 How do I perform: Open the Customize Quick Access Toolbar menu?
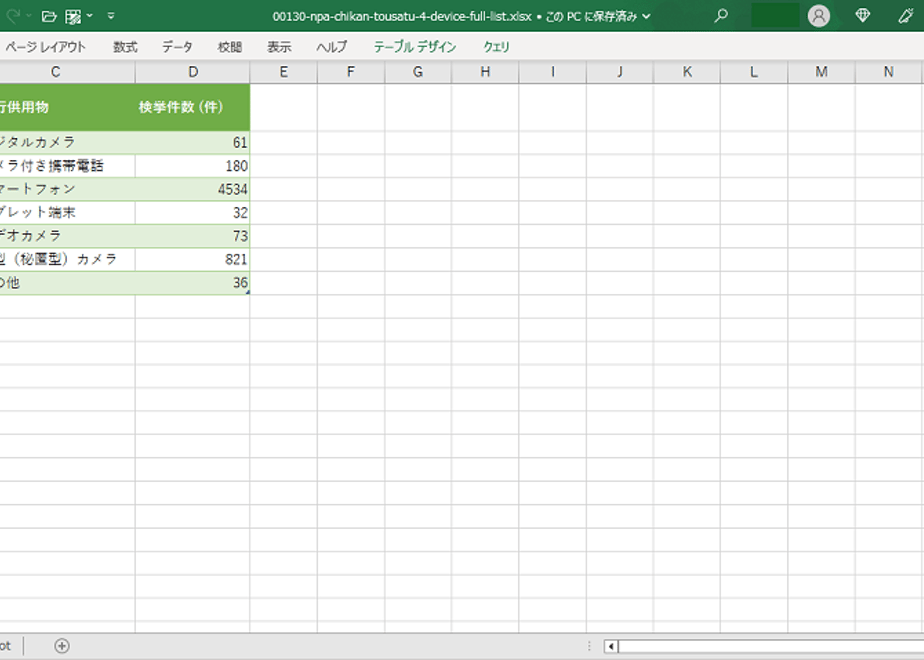coord(111,16)
